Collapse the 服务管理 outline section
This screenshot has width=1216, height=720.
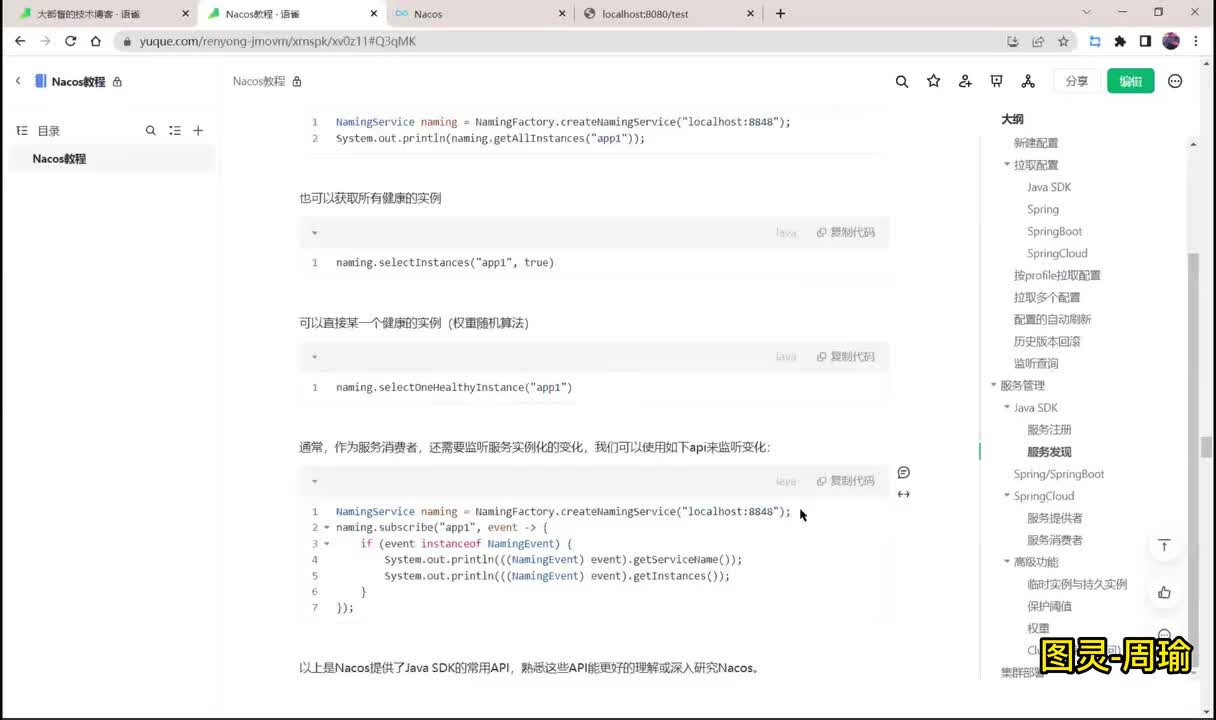tap(993, 385)
